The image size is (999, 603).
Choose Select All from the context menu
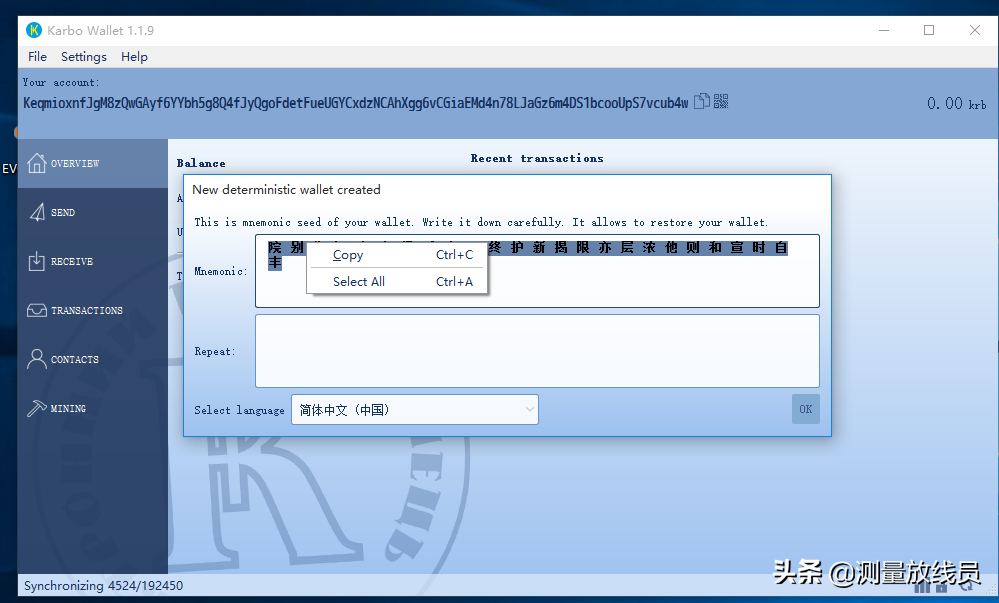point(397,282)
